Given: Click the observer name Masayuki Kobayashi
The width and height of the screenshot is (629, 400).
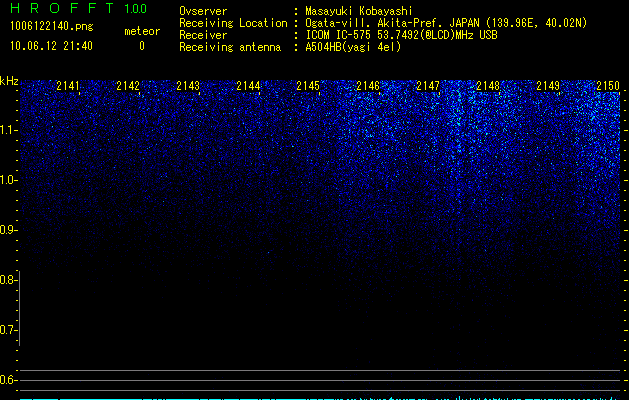Looking at the screenshot, I should 359,11.
